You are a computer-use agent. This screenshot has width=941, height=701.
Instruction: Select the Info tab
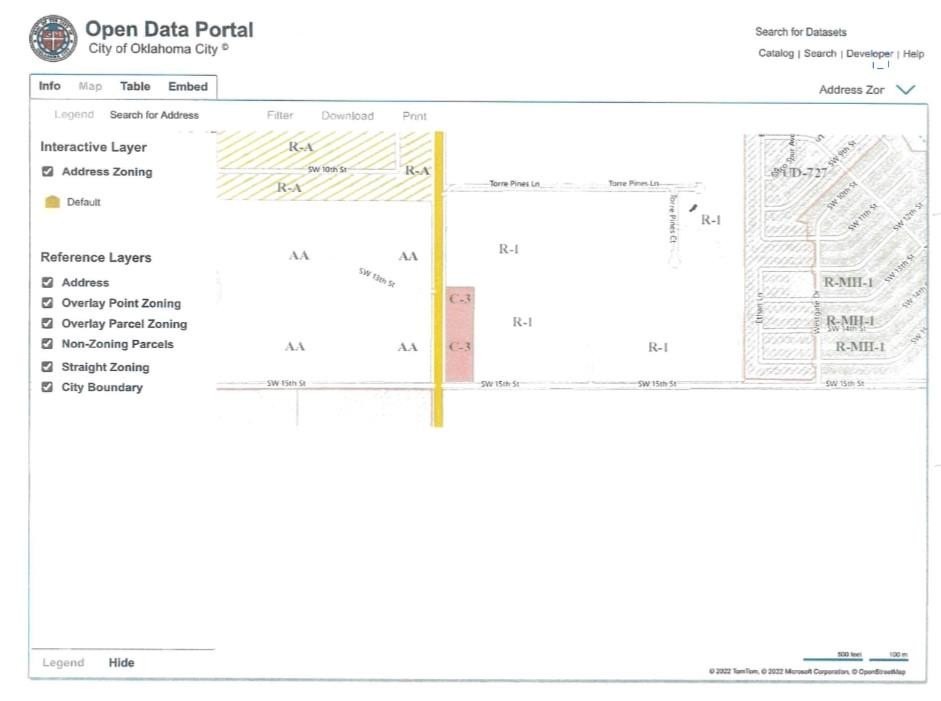[x=49, y=87]
